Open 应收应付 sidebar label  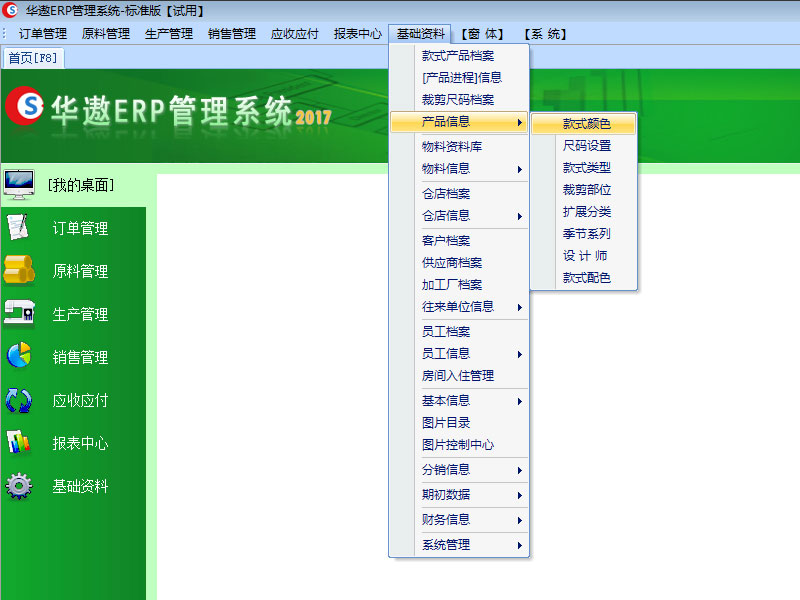point(80,401)
